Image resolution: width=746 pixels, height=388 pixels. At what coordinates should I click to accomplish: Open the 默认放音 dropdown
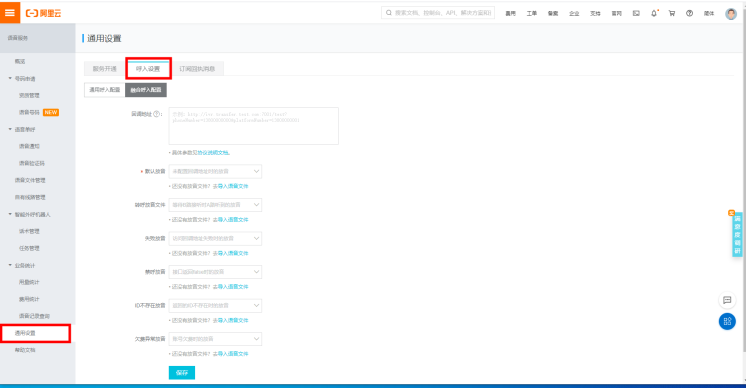point(215,171)
